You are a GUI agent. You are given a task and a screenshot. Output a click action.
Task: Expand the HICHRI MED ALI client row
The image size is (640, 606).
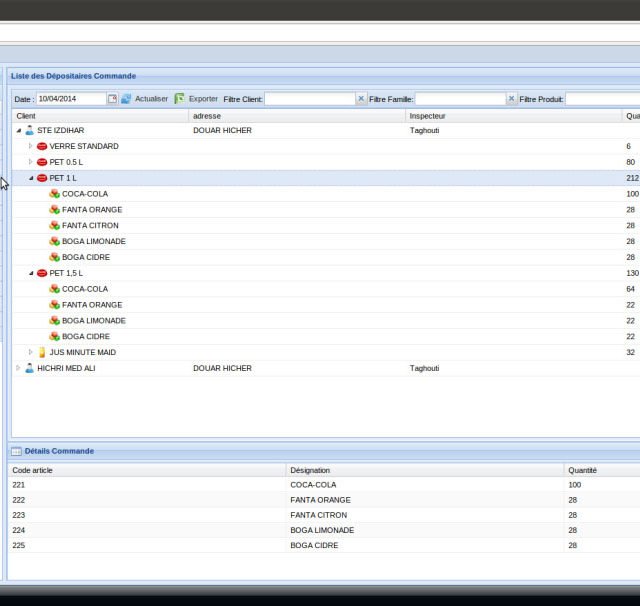[x=18, y=368]
